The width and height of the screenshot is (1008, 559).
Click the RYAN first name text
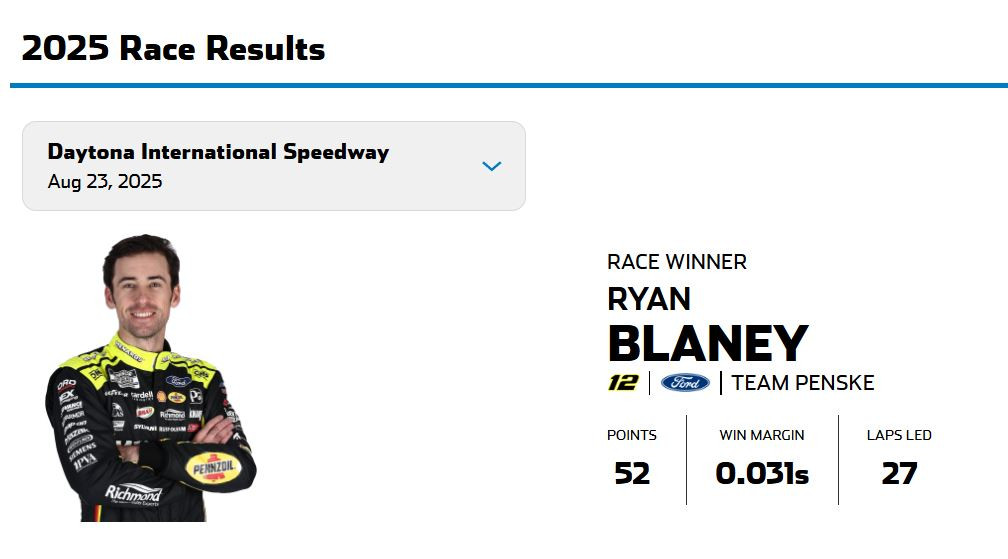click(649, 299)
